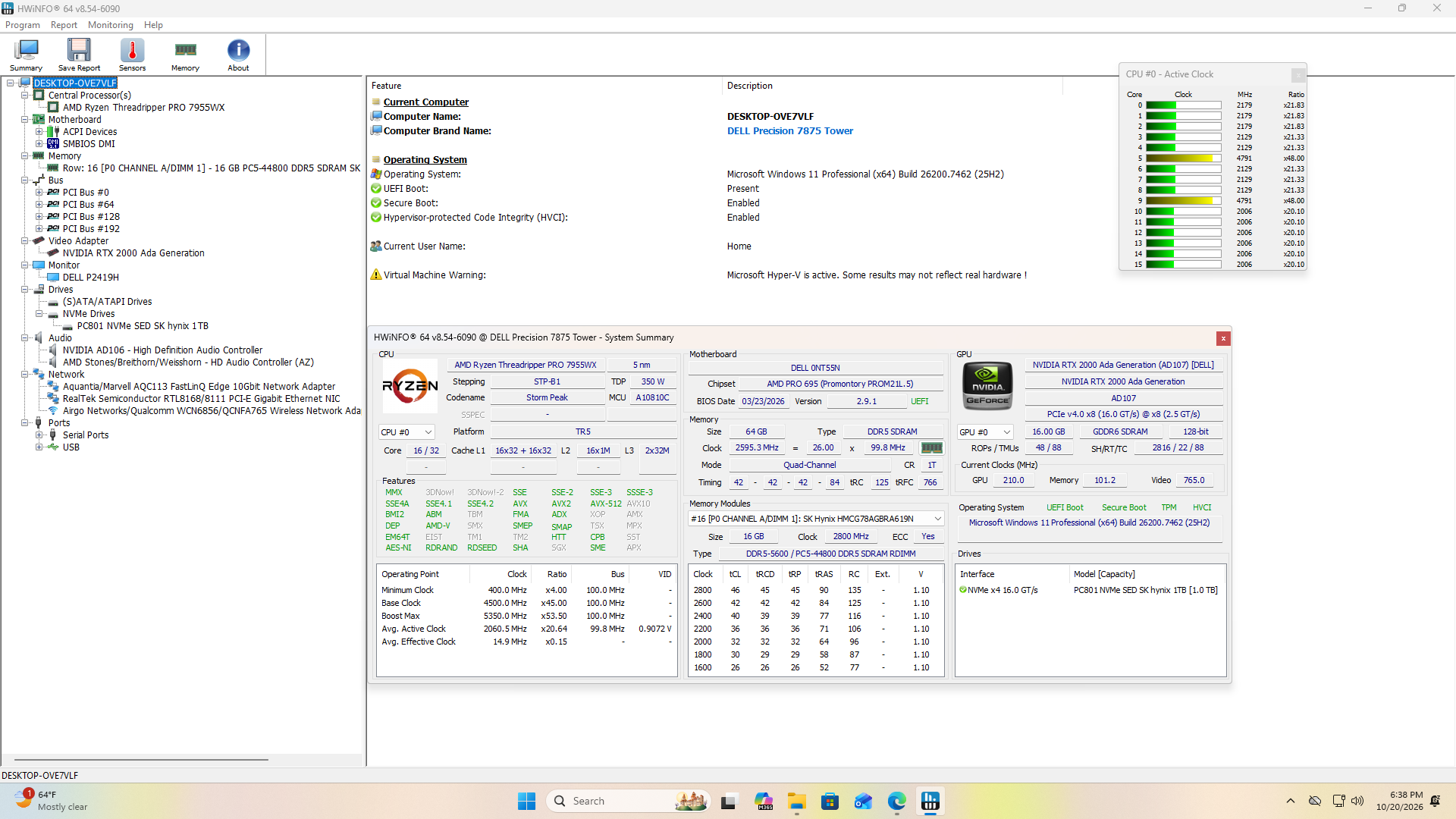1456x819 pixels.
Task: Open Microsoft Store from the taskbar
Action: (x=830, y=801)
